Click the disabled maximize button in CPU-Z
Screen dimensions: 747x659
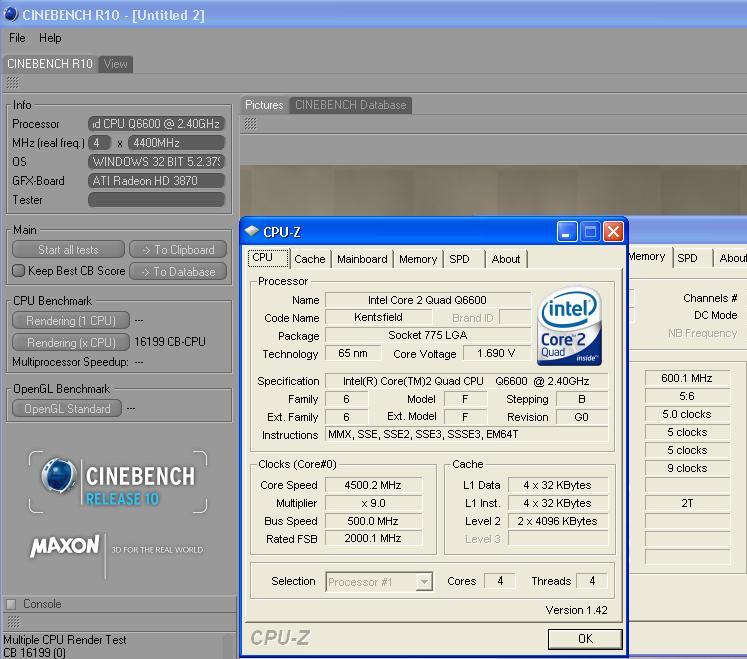(x=590, y=232)
